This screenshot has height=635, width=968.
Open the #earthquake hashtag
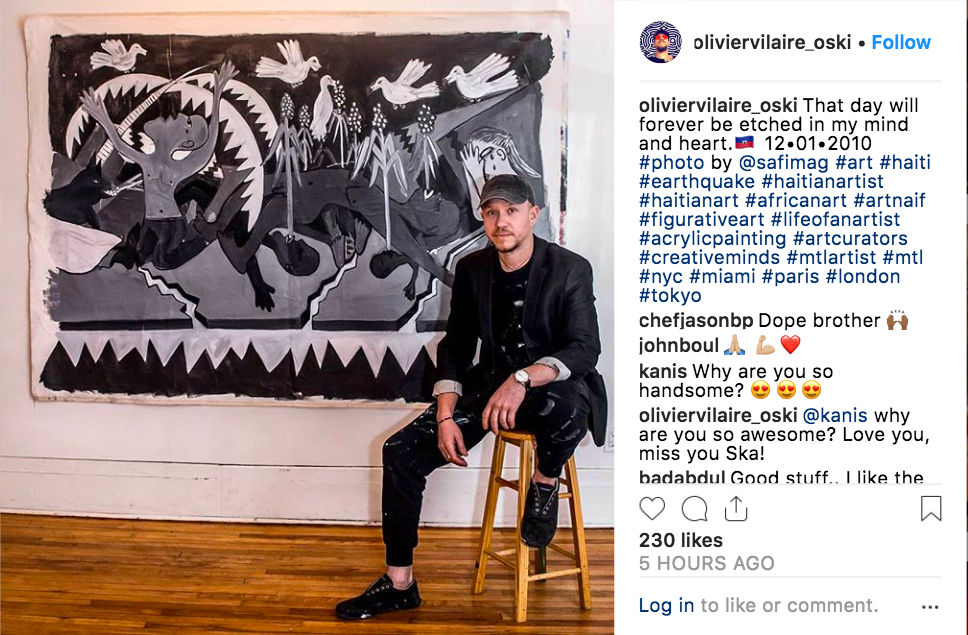(x=692, y=182)
